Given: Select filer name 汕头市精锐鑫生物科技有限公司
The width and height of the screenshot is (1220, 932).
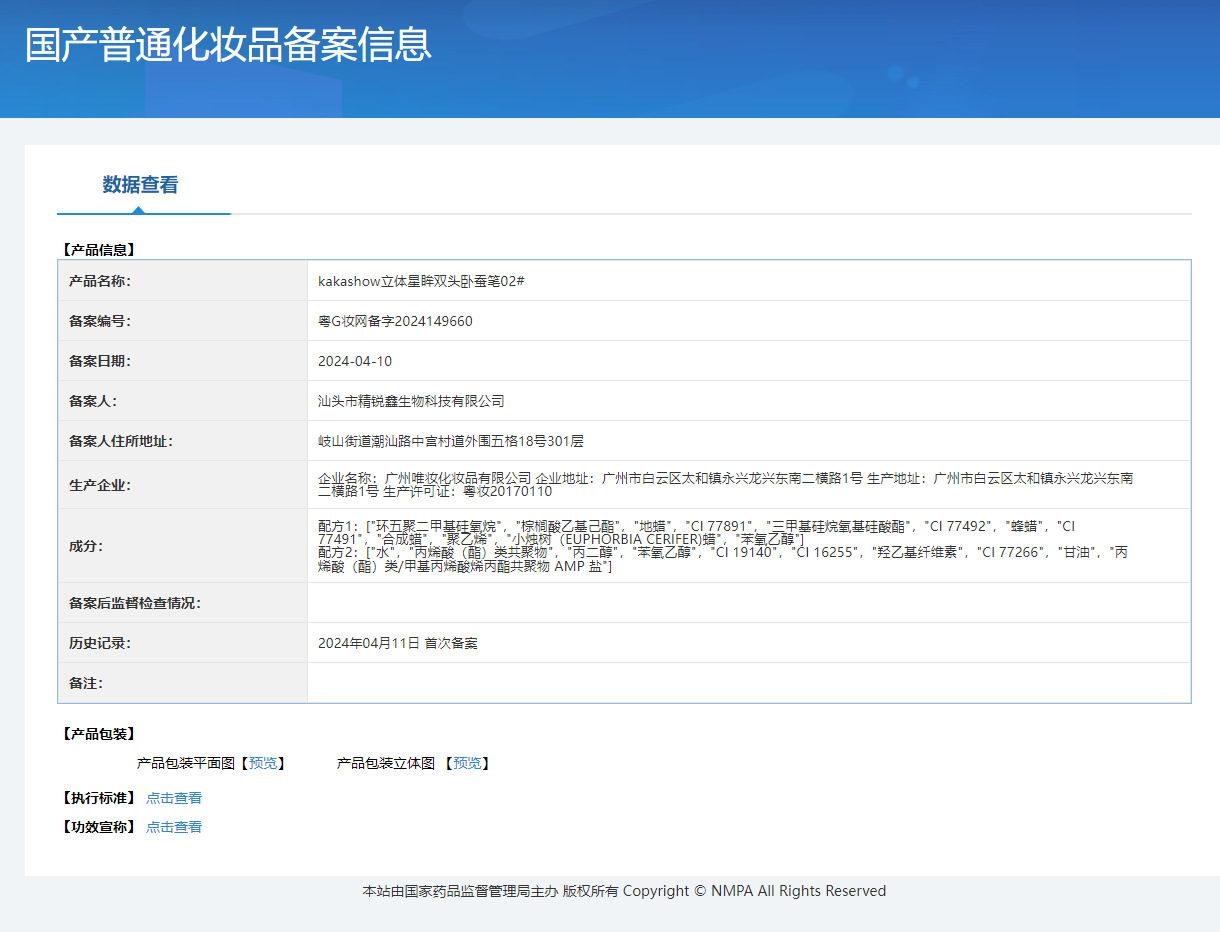Looking at the screenshot, I should pos(411,401).
